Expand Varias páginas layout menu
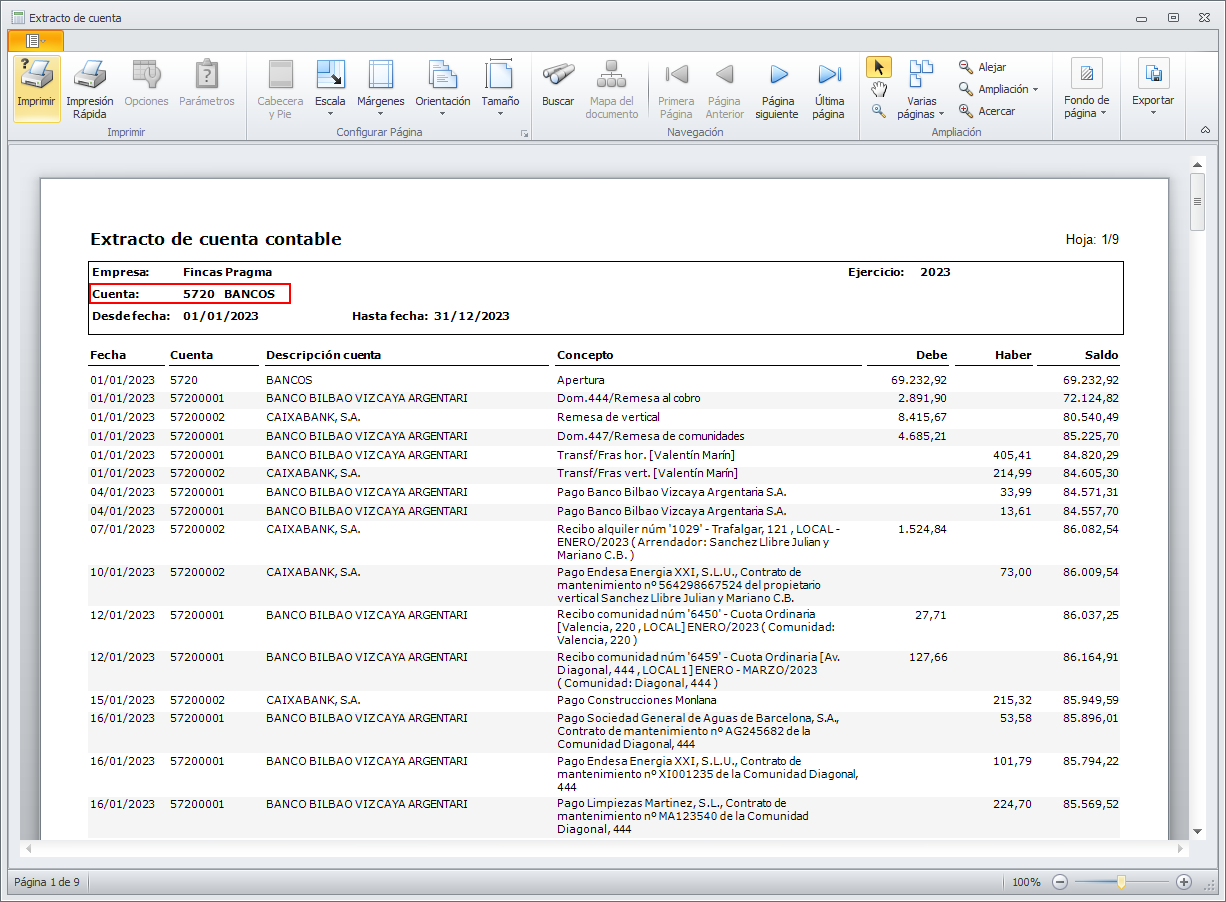This screenshot has height=902, width=1226. point(920,90)
